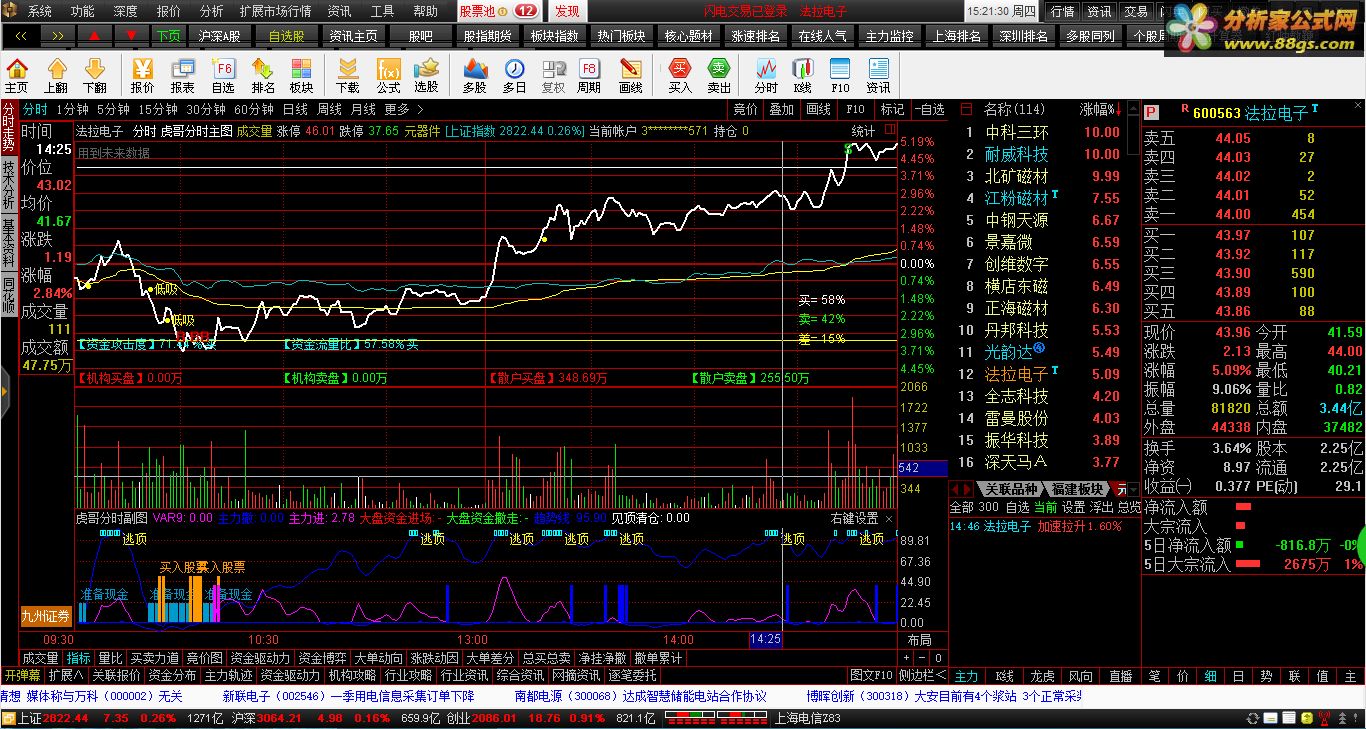Click the 下翻 page-down arrow icon

point(94,76)
